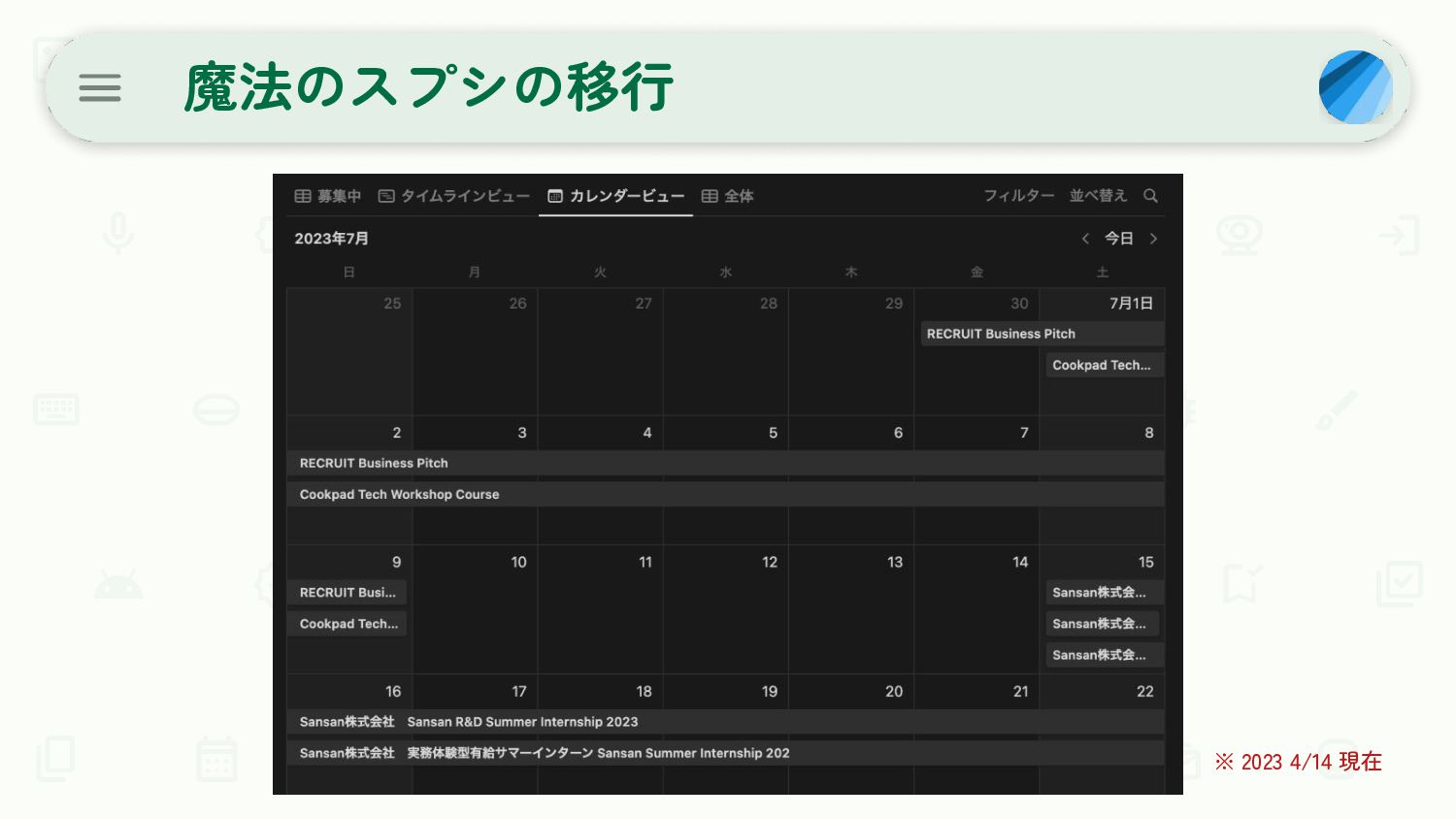The height and width of the screenshot is (819, 1456).
Task: Click the search magnifier icon
Action: (x=1150, y=196)
